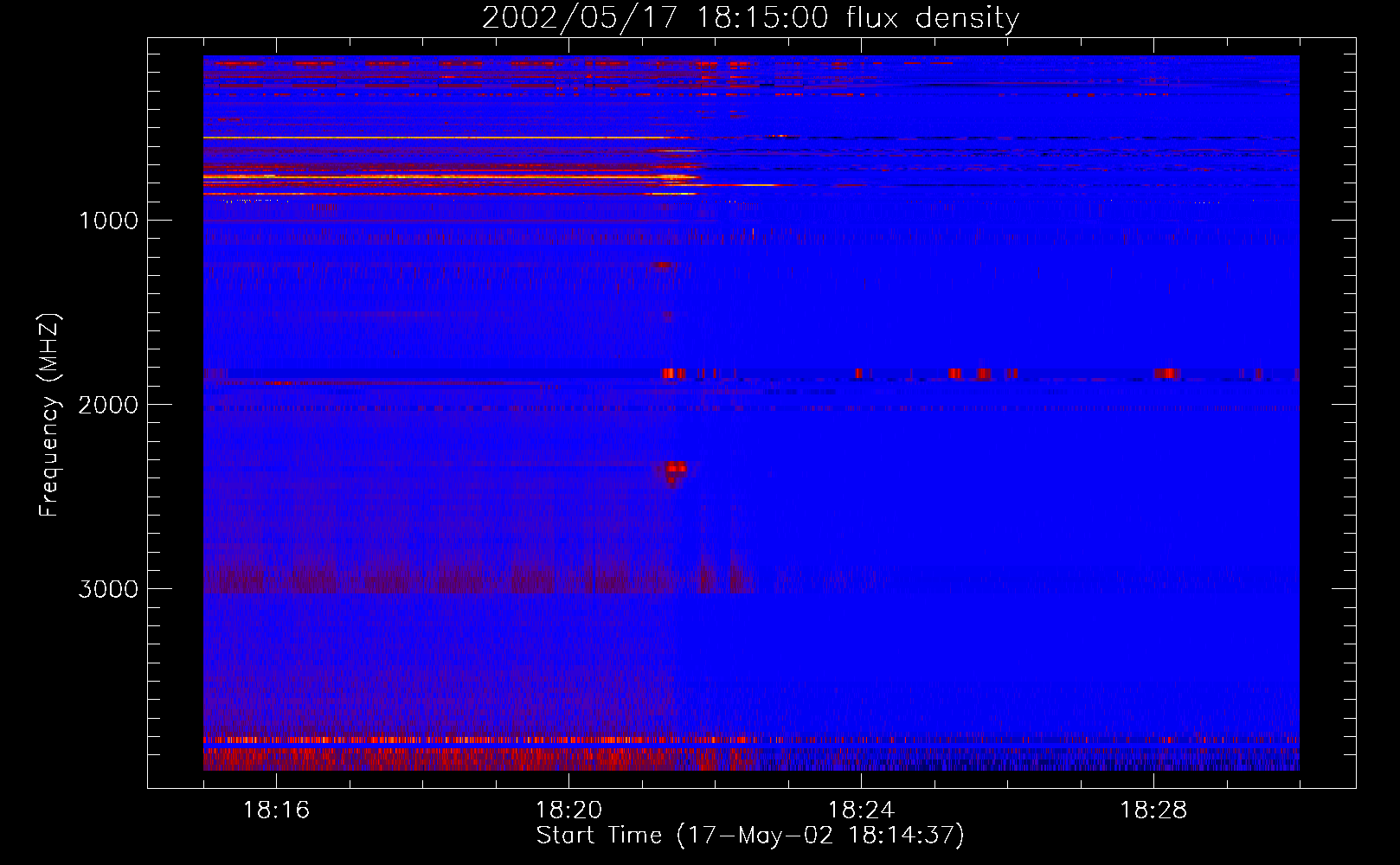This screenshot has height=865, width=1400.
Task: Click the 18:16 time tick label
Action: [276, 810]
